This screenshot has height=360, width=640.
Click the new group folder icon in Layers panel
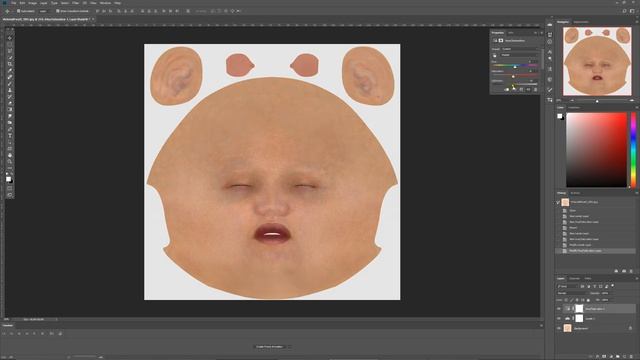pos(618,356)
